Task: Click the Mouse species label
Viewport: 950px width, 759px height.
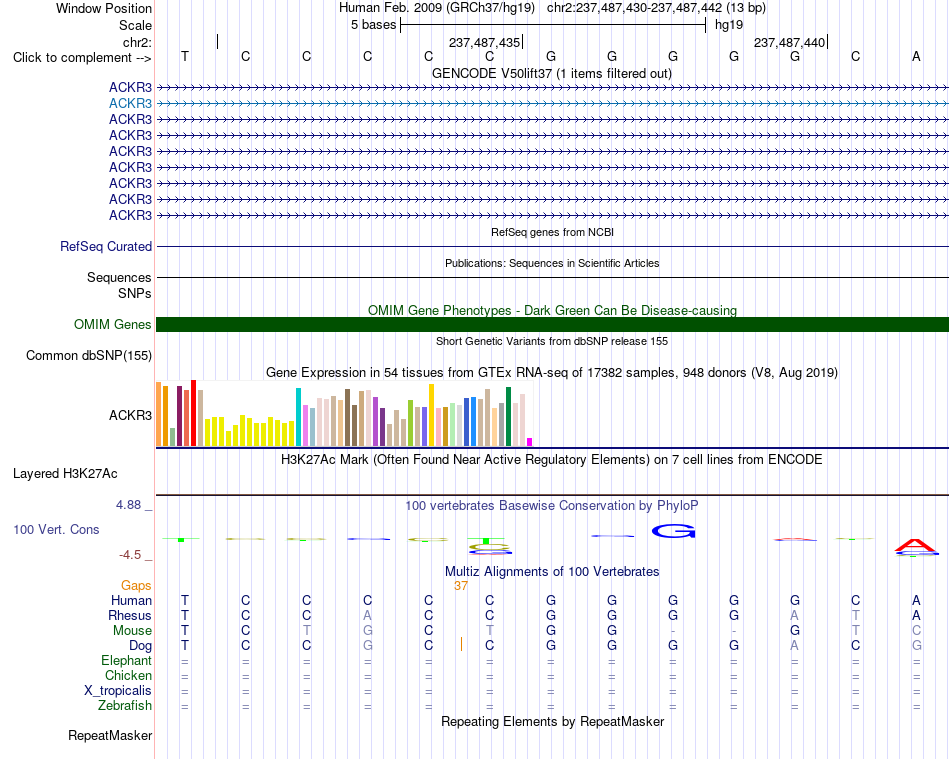Action: pos(132,631)
